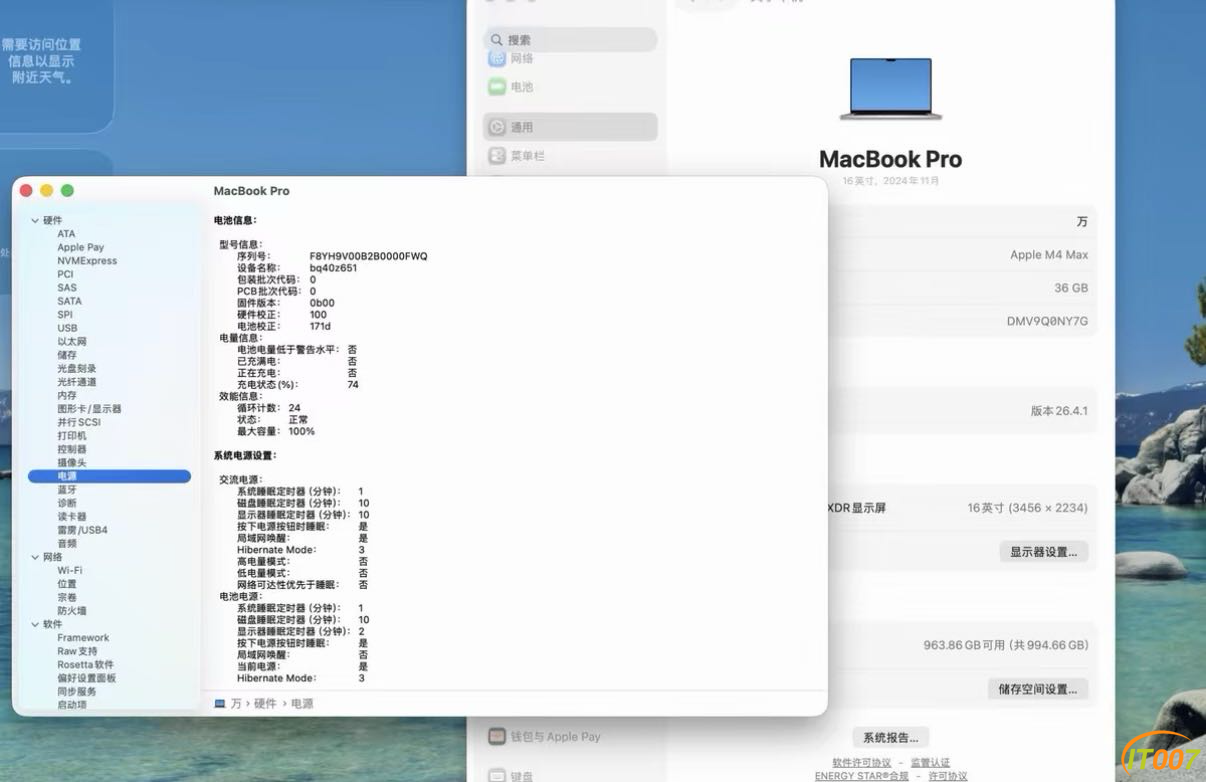This screenshot has width=1206, height=782.
Task: Select the green 电池 battery icon
Action: [497, 87]
